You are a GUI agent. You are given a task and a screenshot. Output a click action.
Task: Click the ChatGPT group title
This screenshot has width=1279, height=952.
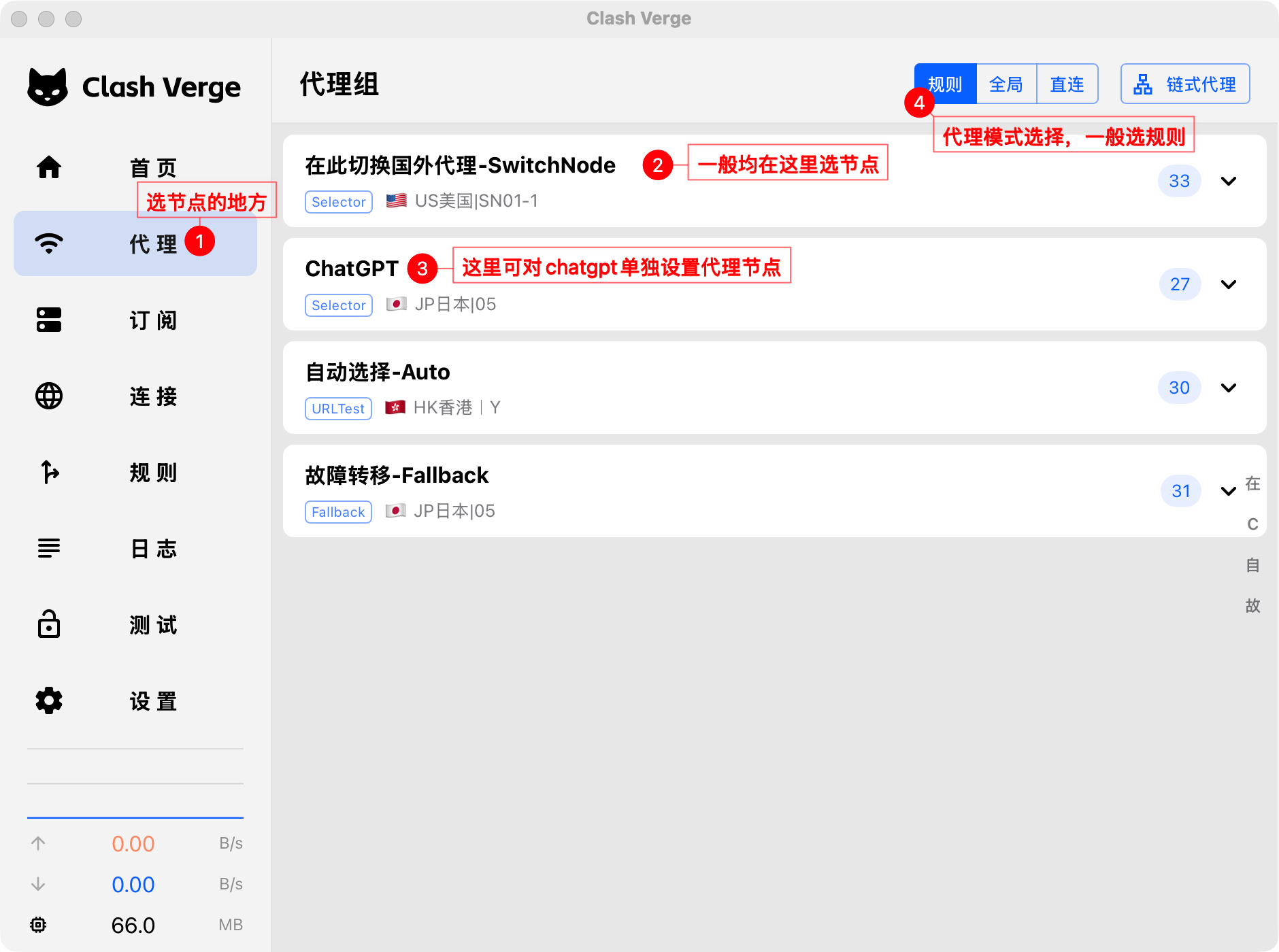(x=352, y=269)
